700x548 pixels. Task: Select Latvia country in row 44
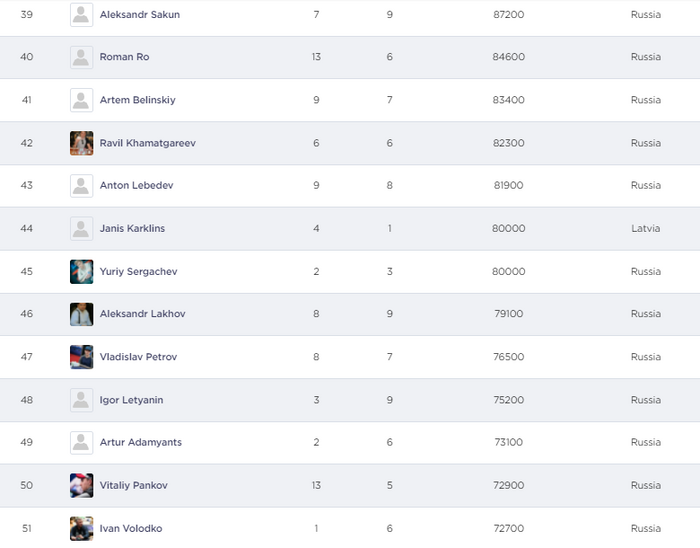tap(645, 228)
